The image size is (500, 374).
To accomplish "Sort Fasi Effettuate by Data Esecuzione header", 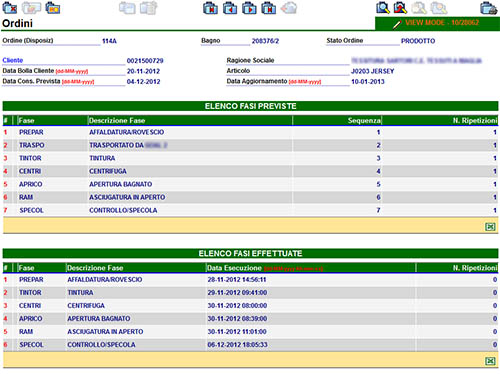I will tap(234, 268).
